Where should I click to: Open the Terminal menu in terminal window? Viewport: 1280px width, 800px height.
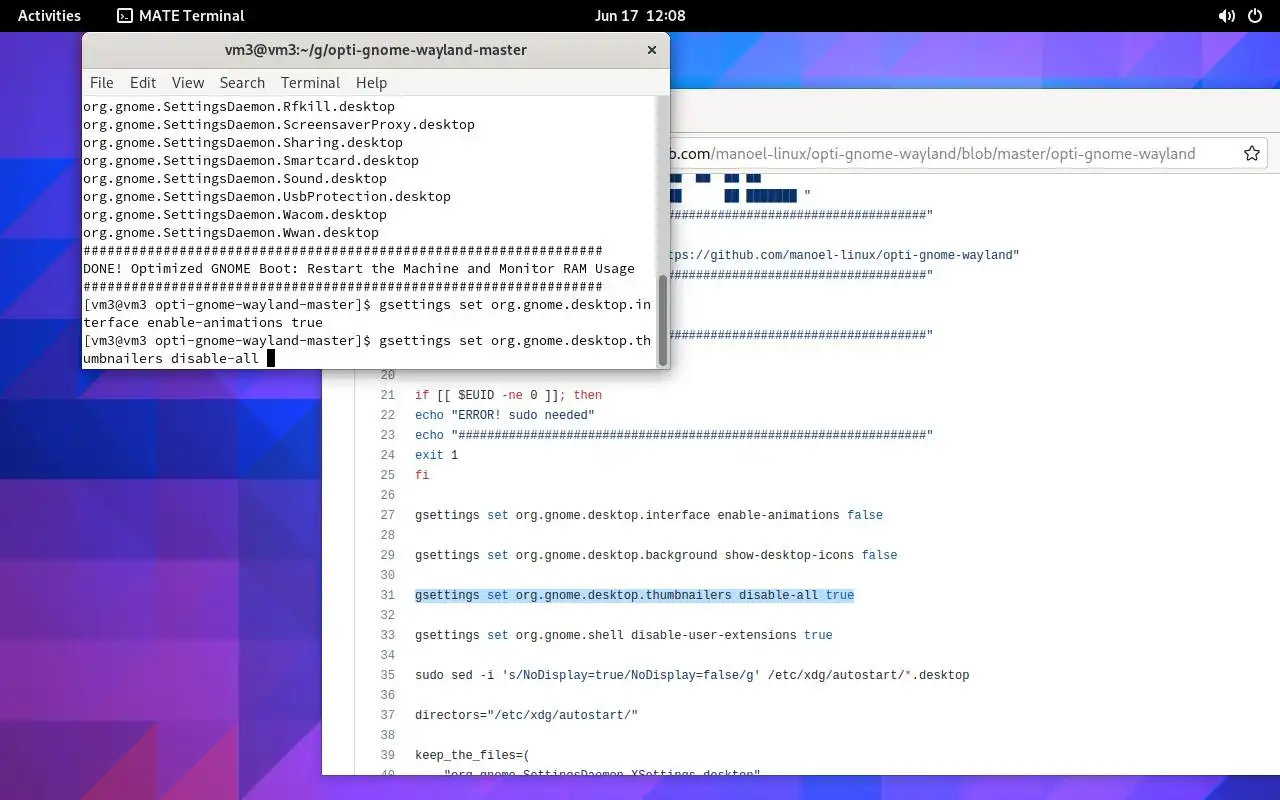coord(310,83)
